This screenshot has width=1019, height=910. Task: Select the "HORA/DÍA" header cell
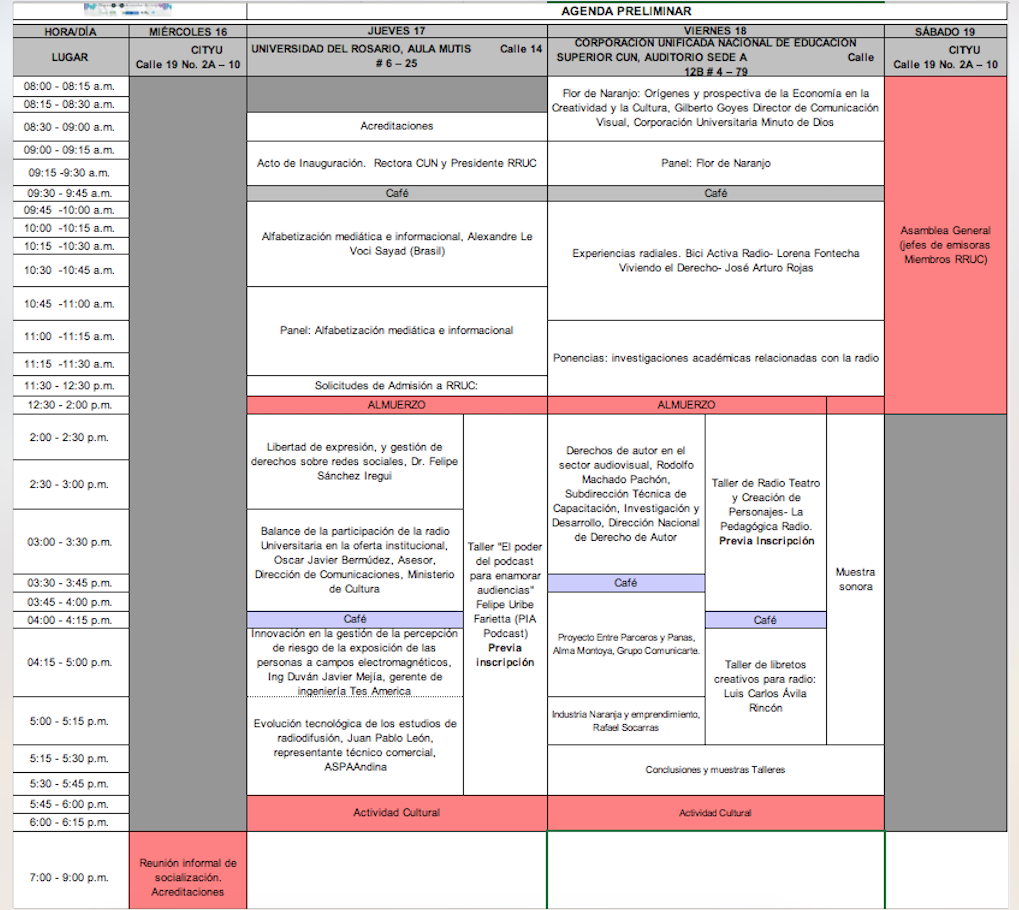(70, 31)
